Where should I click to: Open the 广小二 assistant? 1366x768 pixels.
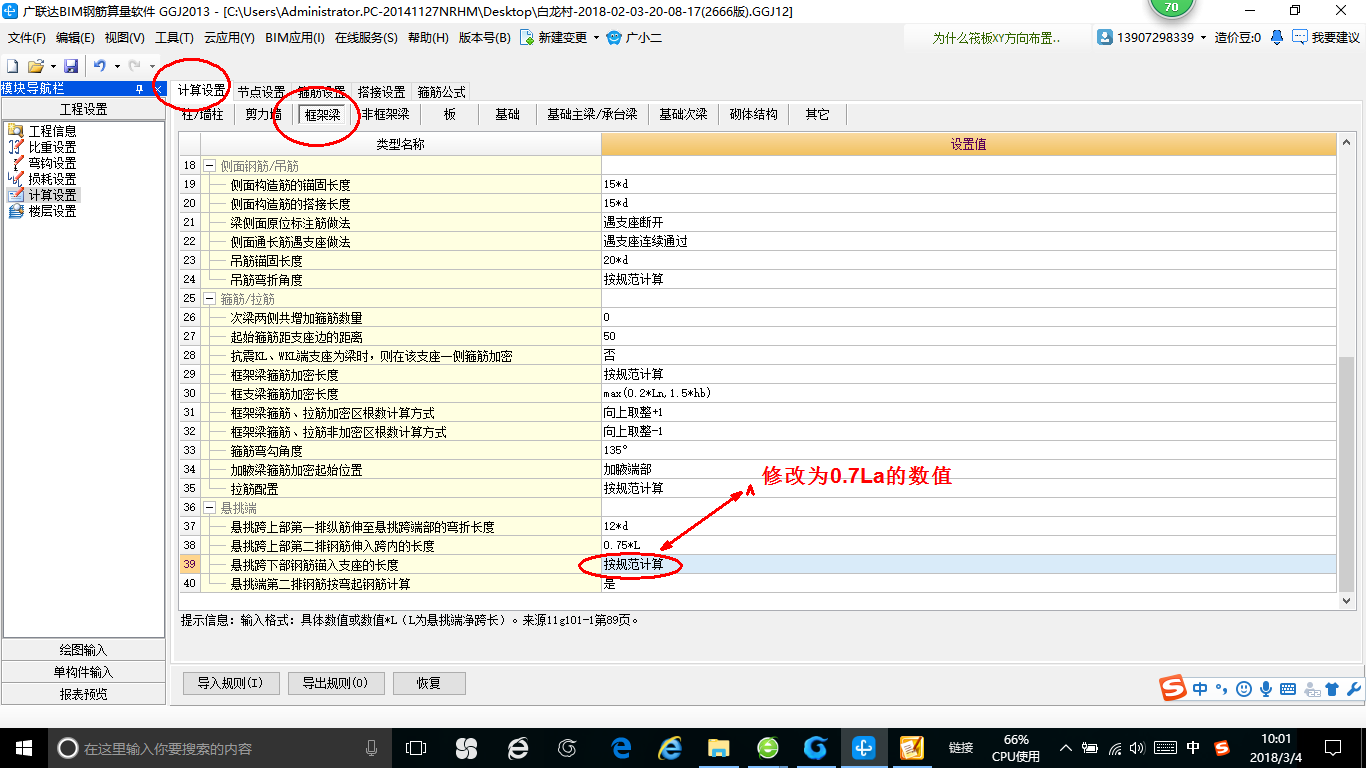(x=634, y=38)
